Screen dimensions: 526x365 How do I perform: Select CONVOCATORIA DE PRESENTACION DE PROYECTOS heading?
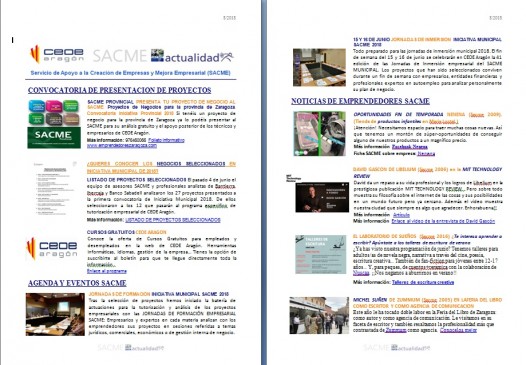pyautogui.click(x=119, y=90)
